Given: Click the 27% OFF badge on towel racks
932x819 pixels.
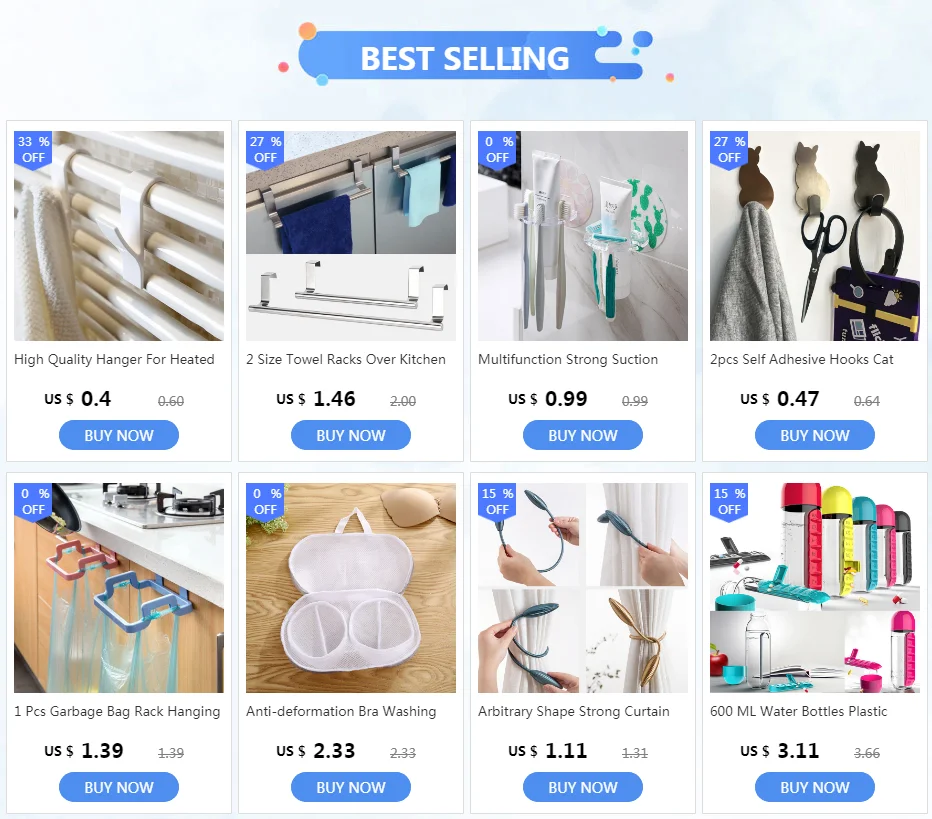Looking at the screenshot, I should 265,150.
